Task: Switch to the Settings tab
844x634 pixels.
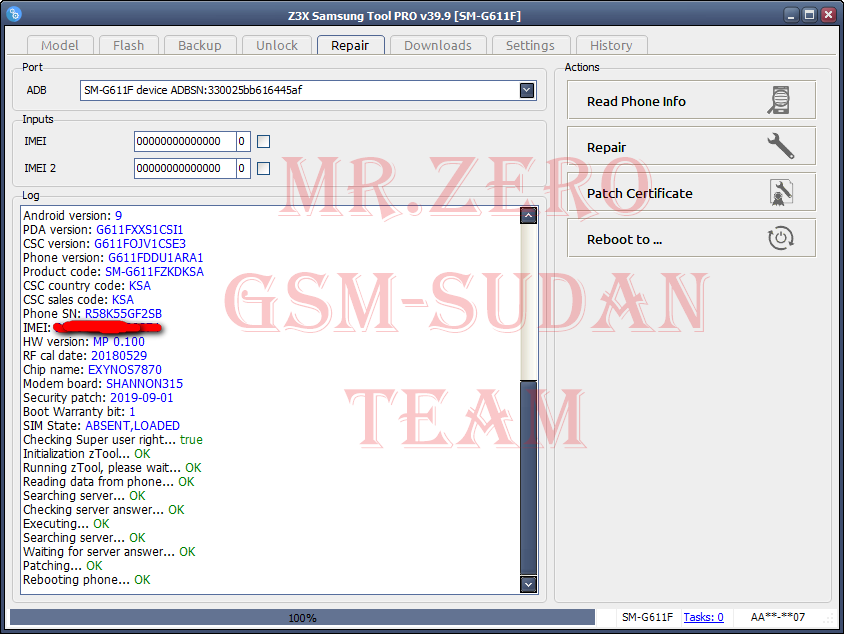Action: click(x=530, y=45)
